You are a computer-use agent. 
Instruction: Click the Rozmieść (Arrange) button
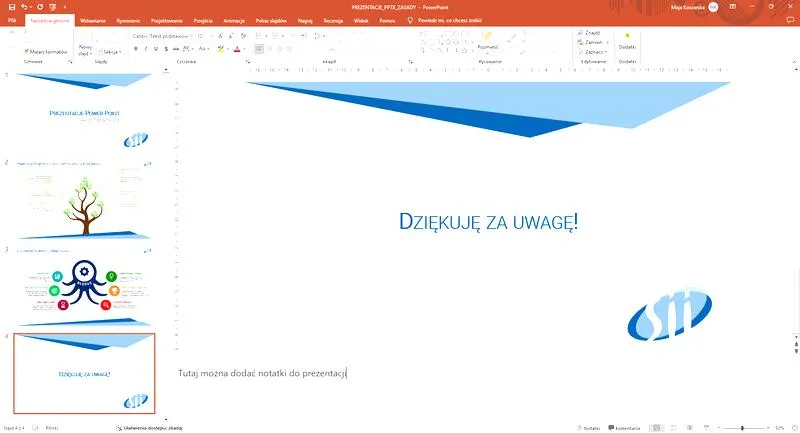tap(487, 42)
